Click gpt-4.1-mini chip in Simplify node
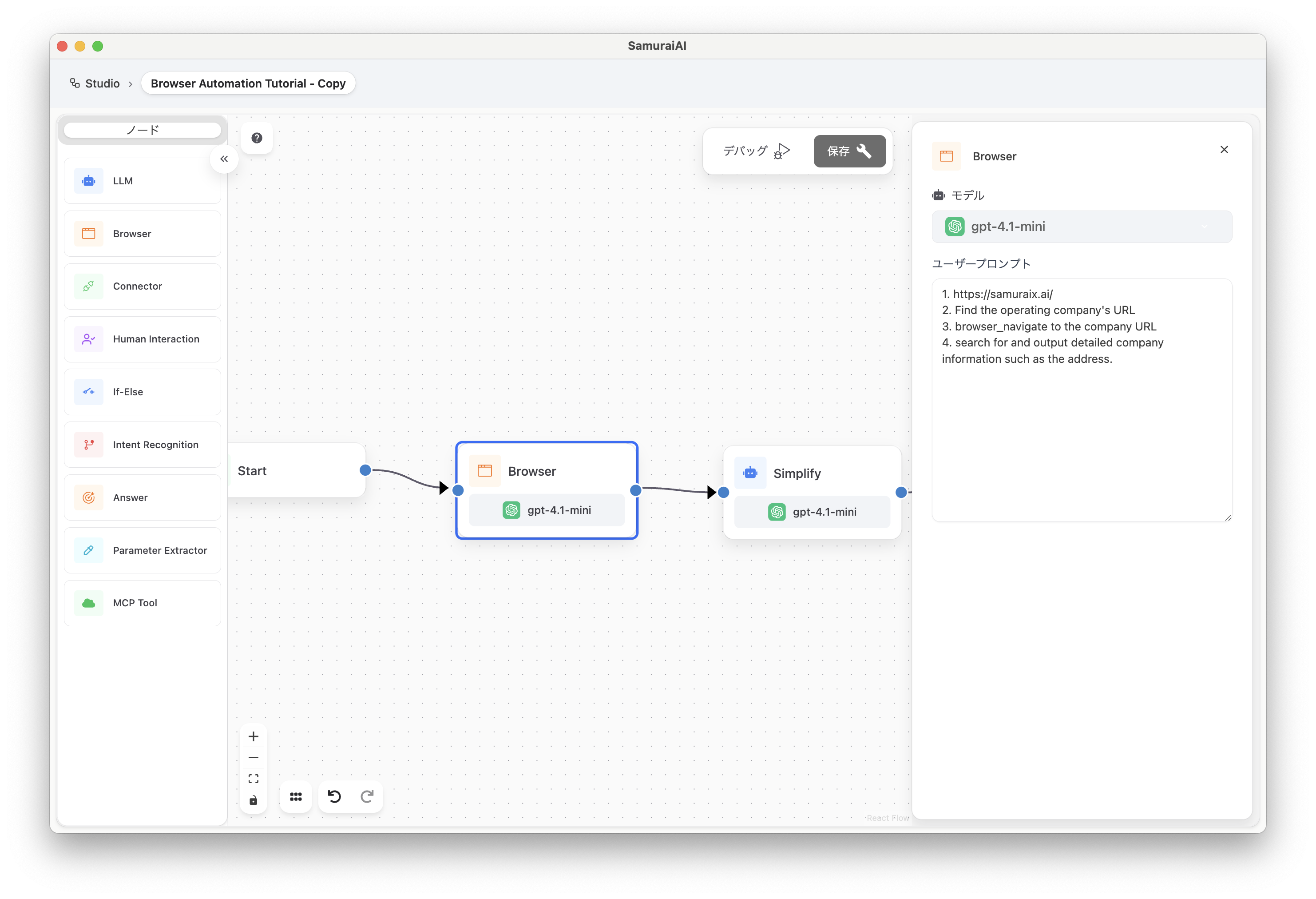This screenshot has height=899, width=1316. [812, 512]
